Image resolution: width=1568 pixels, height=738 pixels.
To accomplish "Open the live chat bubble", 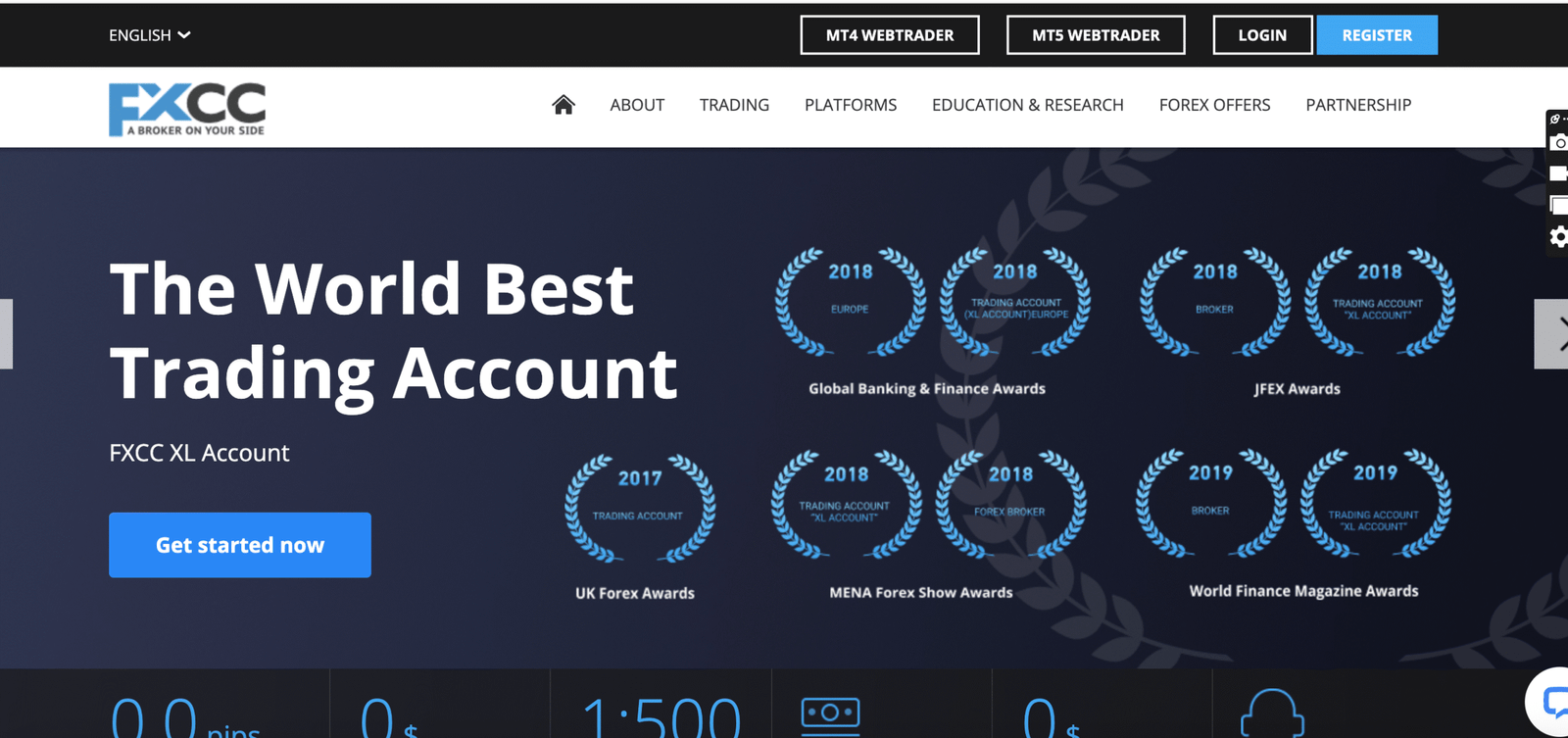I will click(x=1554, y=702).
